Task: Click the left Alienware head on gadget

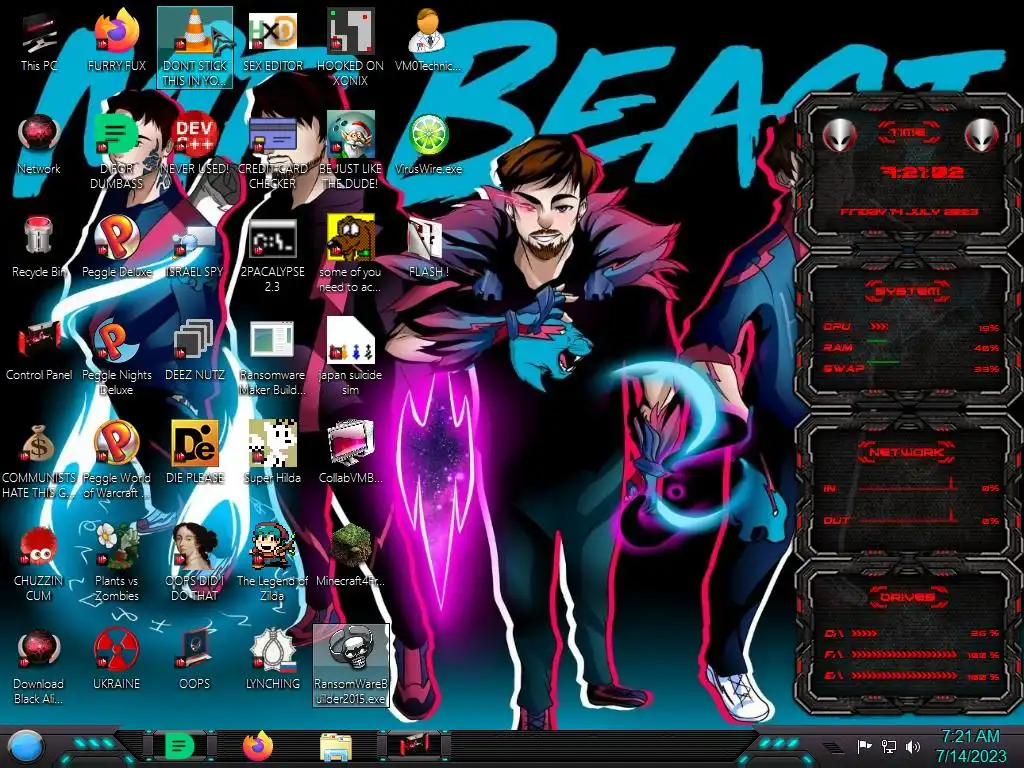Action: coord(839,136)
